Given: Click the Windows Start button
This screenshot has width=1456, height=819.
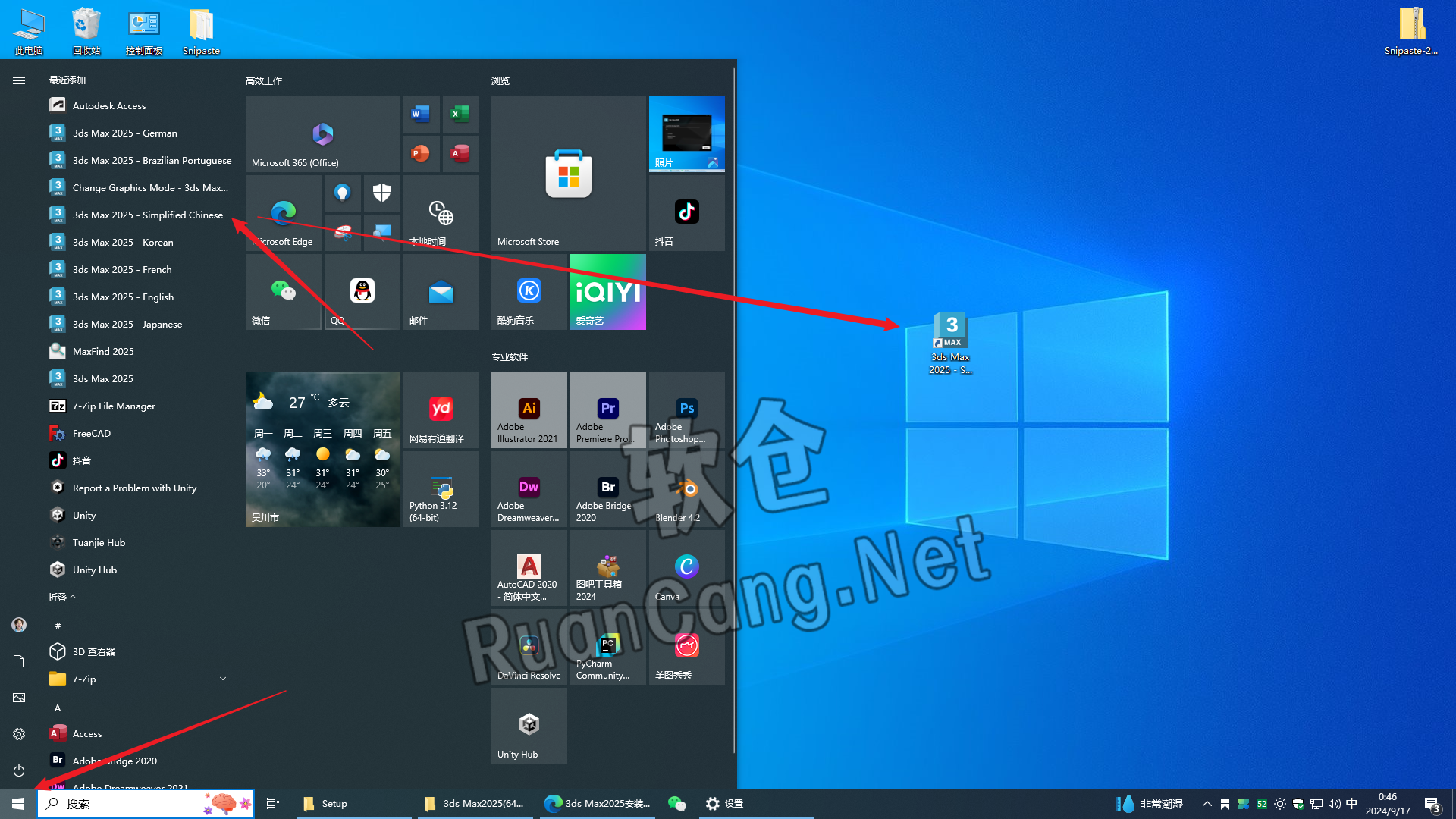Looking at the screenshot, I should pyautogui.click(x=18, y=804).
